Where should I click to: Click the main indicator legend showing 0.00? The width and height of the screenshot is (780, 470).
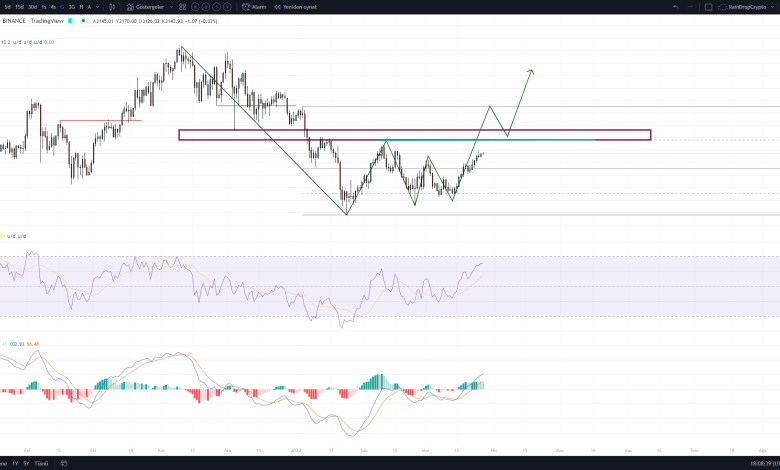tap(27, 42)
